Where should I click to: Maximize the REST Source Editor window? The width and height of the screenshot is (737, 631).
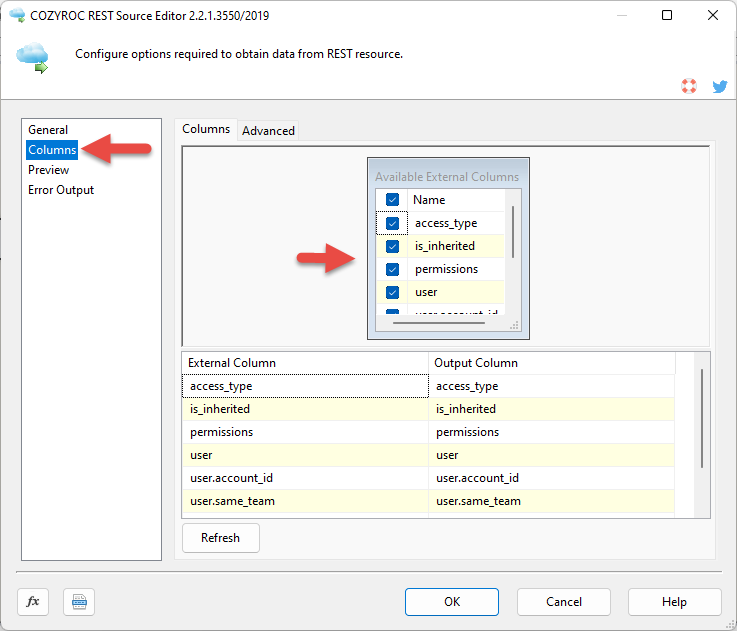point(666,16)
